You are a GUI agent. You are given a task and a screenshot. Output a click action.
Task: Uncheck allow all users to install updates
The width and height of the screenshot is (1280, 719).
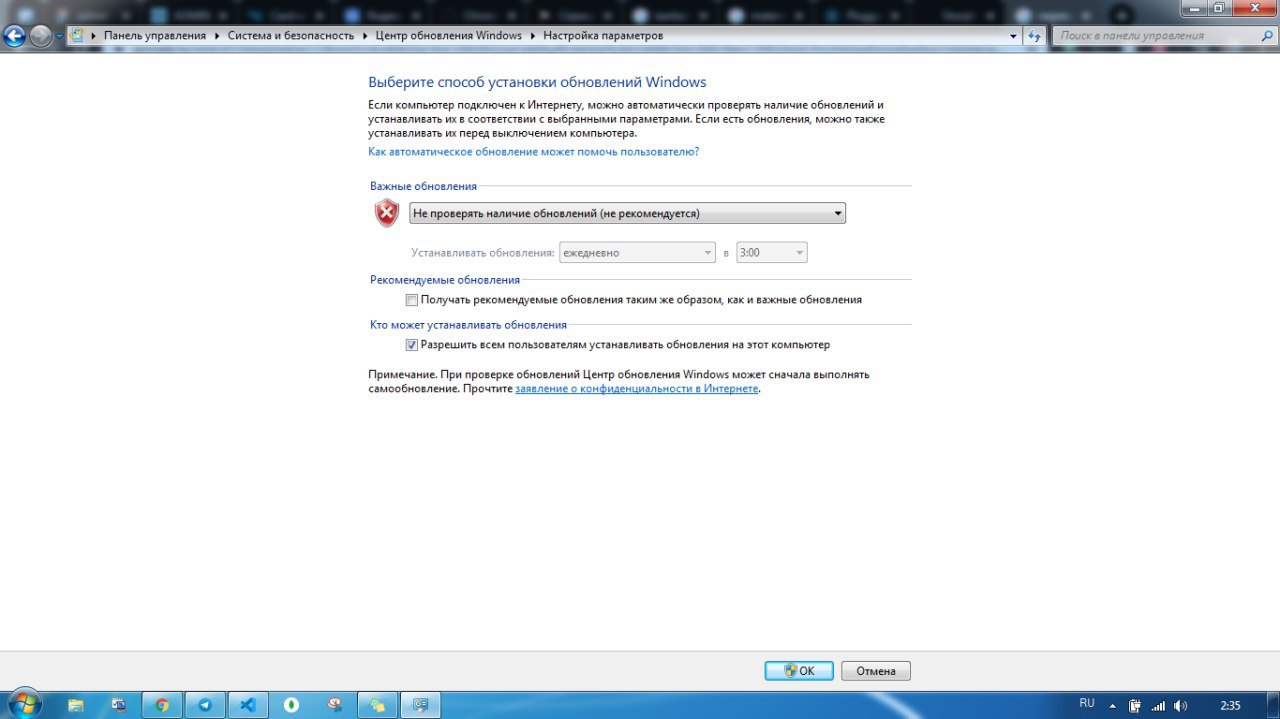412,345
